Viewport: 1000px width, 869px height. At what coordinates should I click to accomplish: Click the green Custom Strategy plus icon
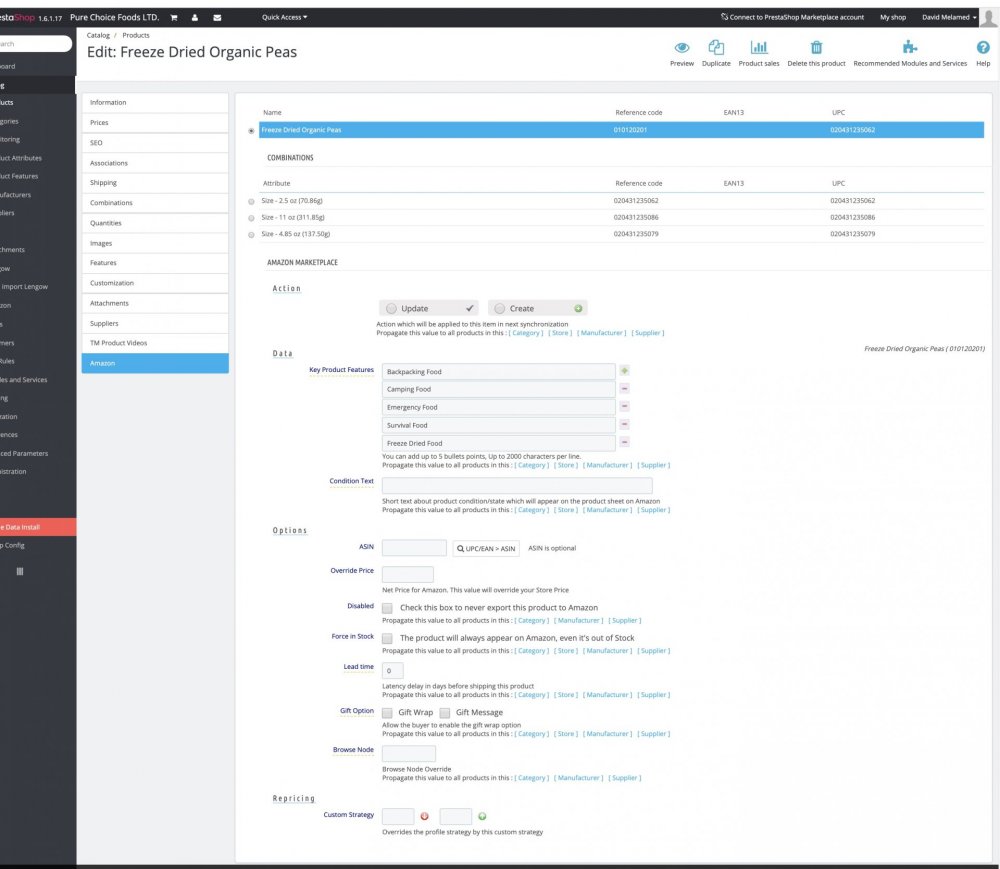(x=482, y=816)
